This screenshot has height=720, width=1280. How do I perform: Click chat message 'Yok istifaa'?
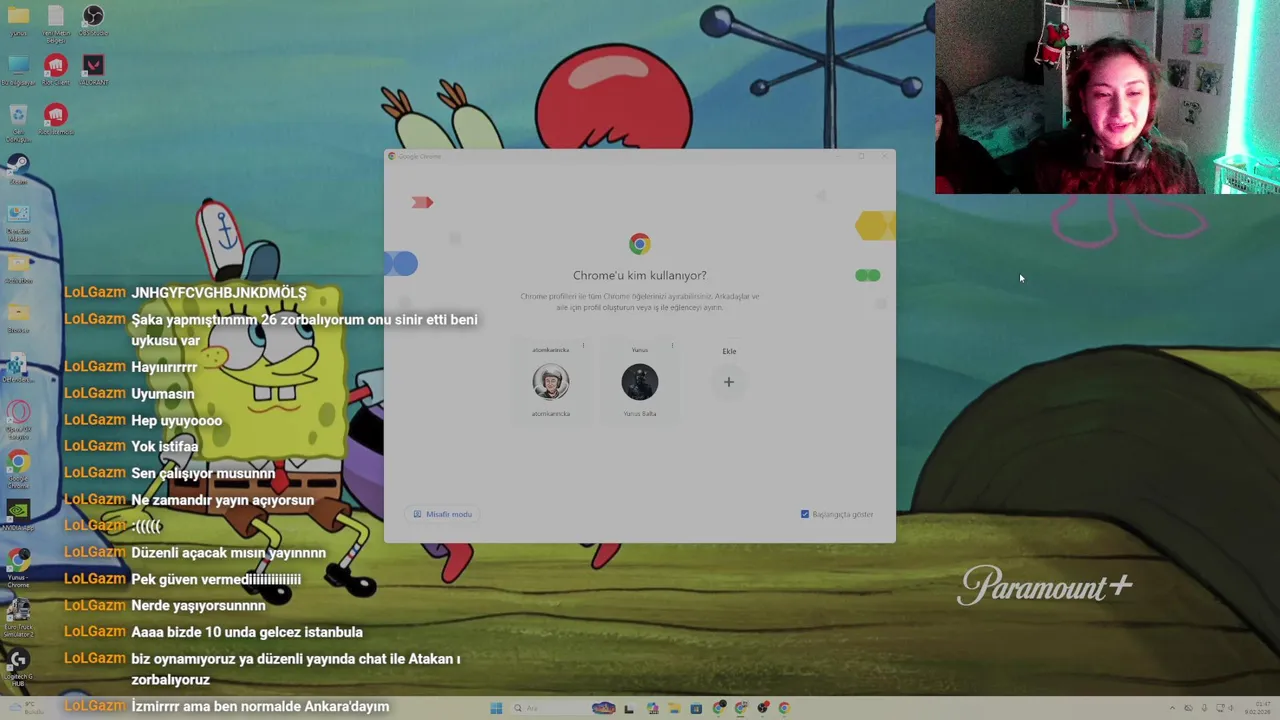165,446
